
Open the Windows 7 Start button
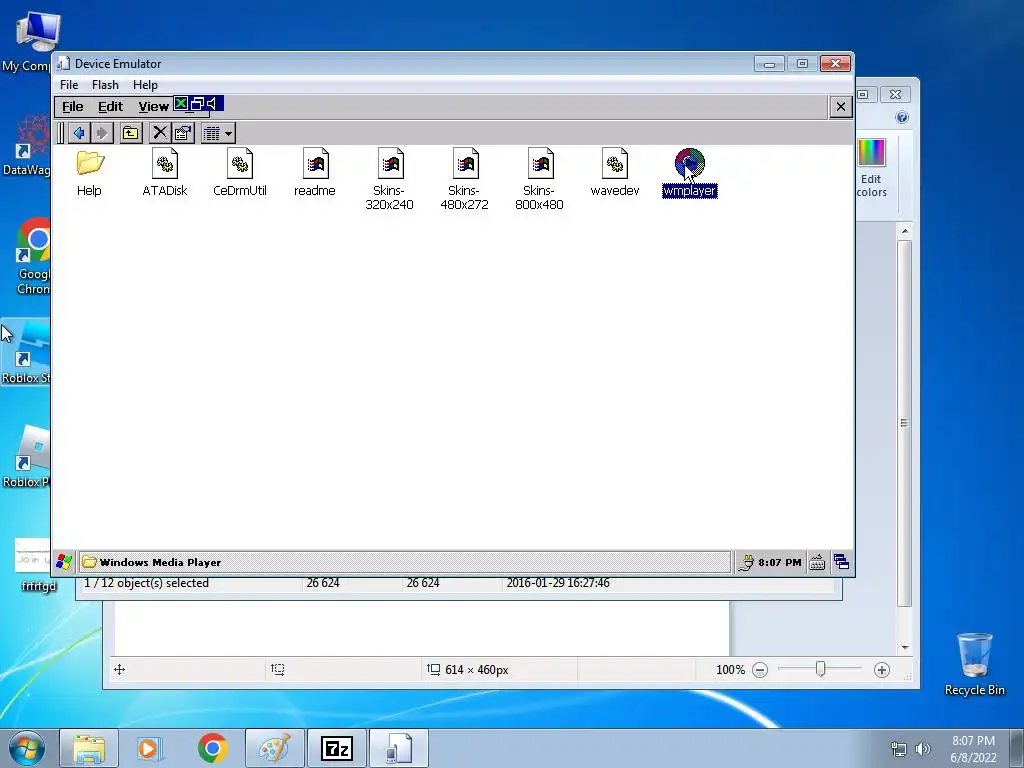click(x=27, y=748)
